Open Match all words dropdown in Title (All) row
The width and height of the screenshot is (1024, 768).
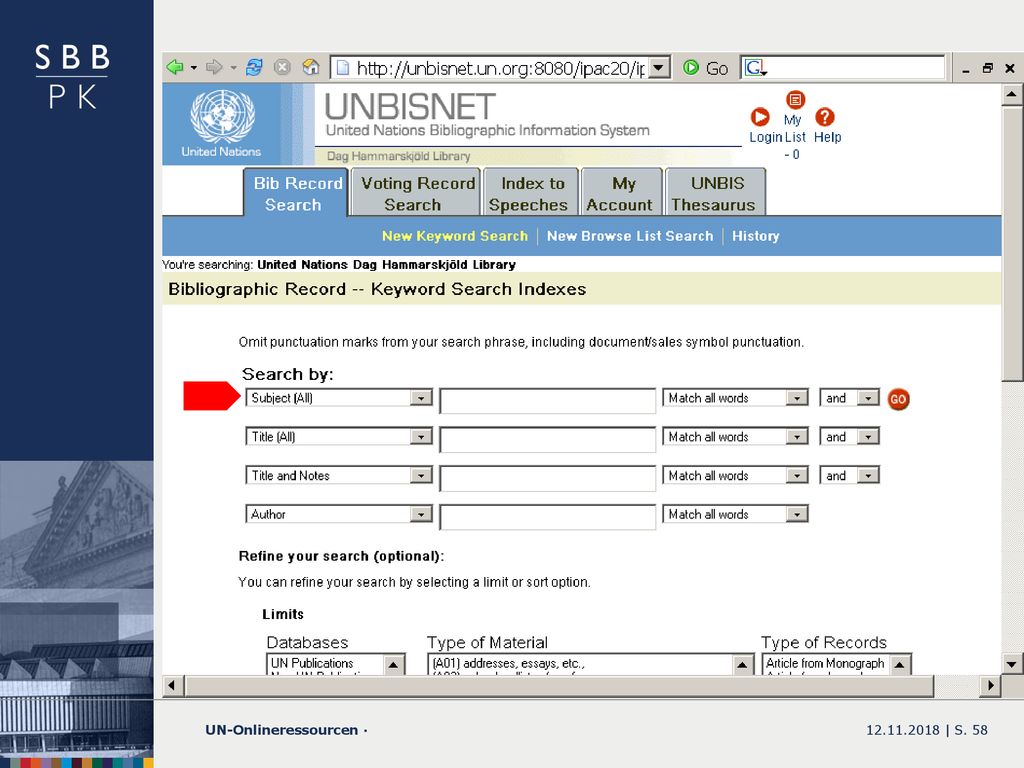(797, 437)
